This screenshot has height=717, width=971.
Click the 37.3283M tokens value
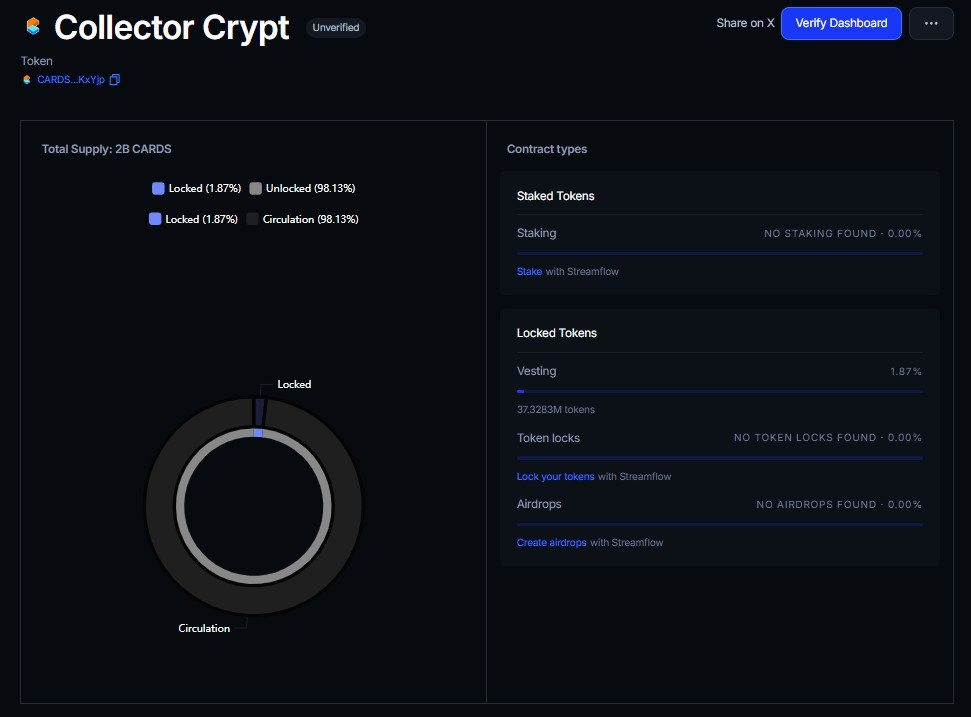coord(555,409)
